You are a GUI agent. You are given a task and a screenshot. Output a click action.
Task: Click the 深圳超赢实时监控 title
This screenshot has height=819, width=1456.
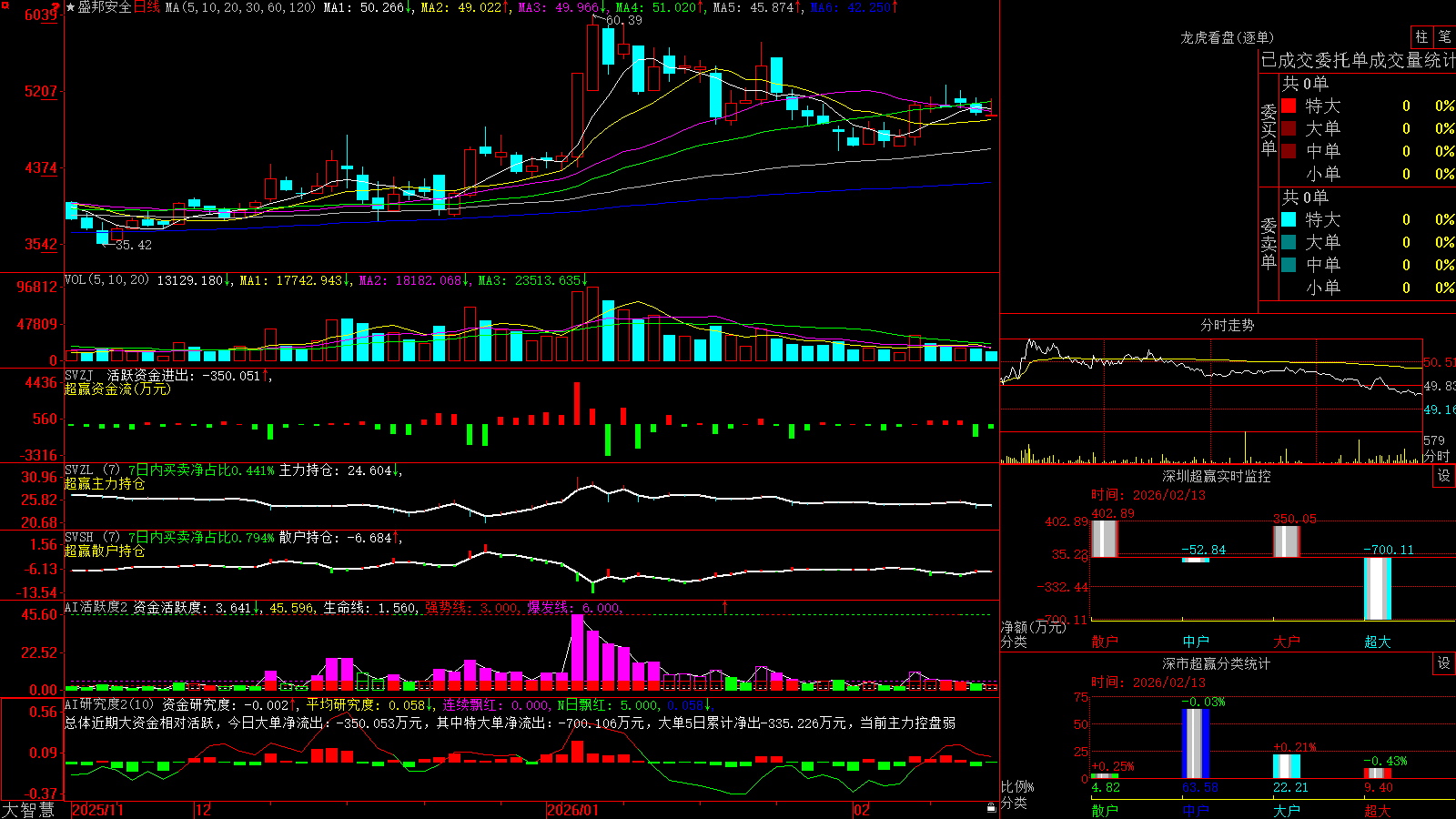click(1216, 476)
